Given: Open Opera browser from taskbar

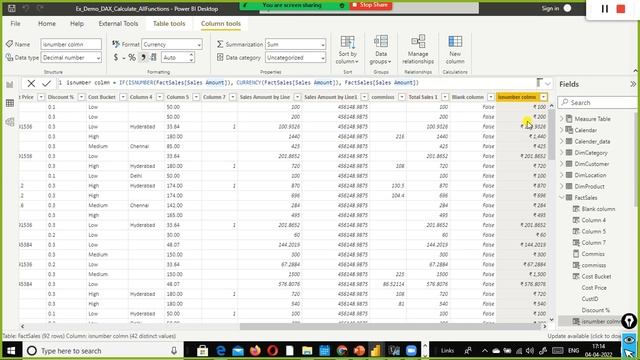Looking at the screenshot, I should 273,351.
